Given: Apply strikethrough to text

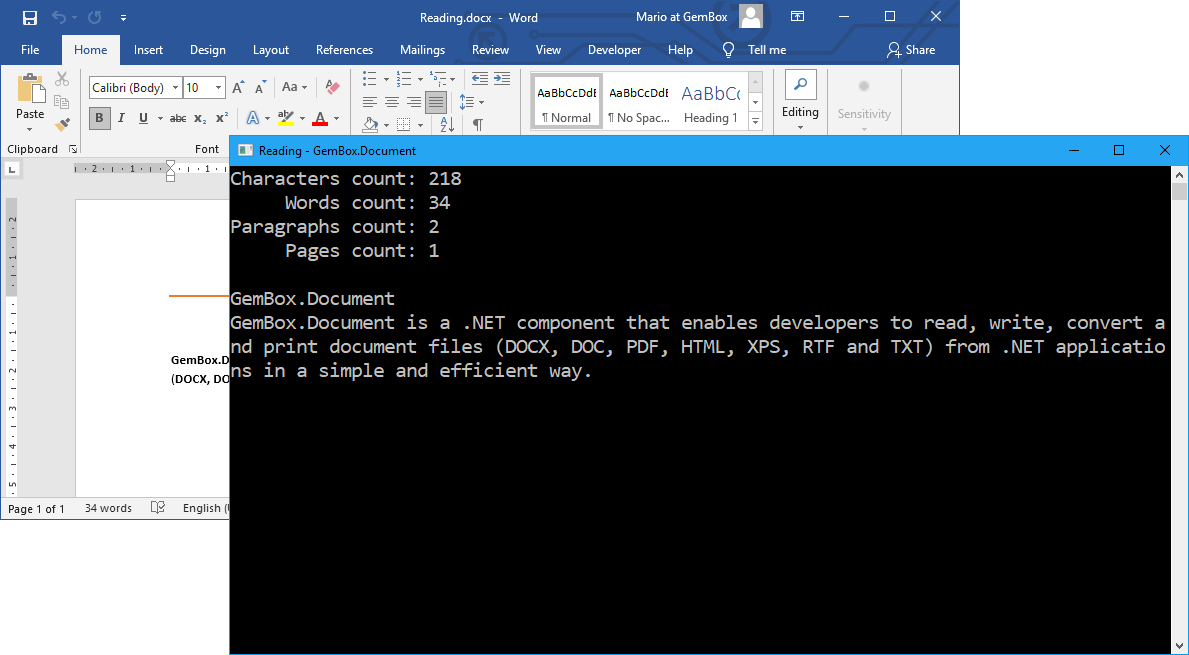Looking at the screenshot, I should [178, 118].
